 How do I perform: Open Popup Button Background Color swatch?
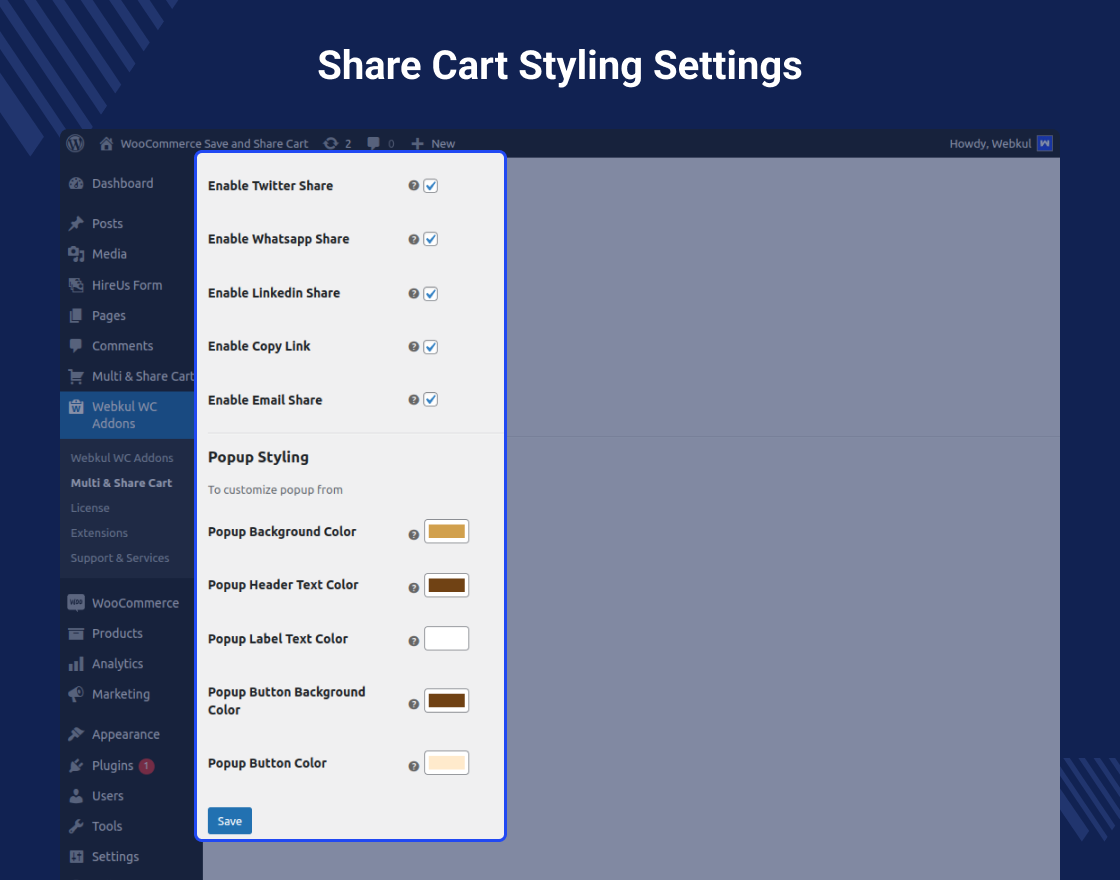[446, 701]
